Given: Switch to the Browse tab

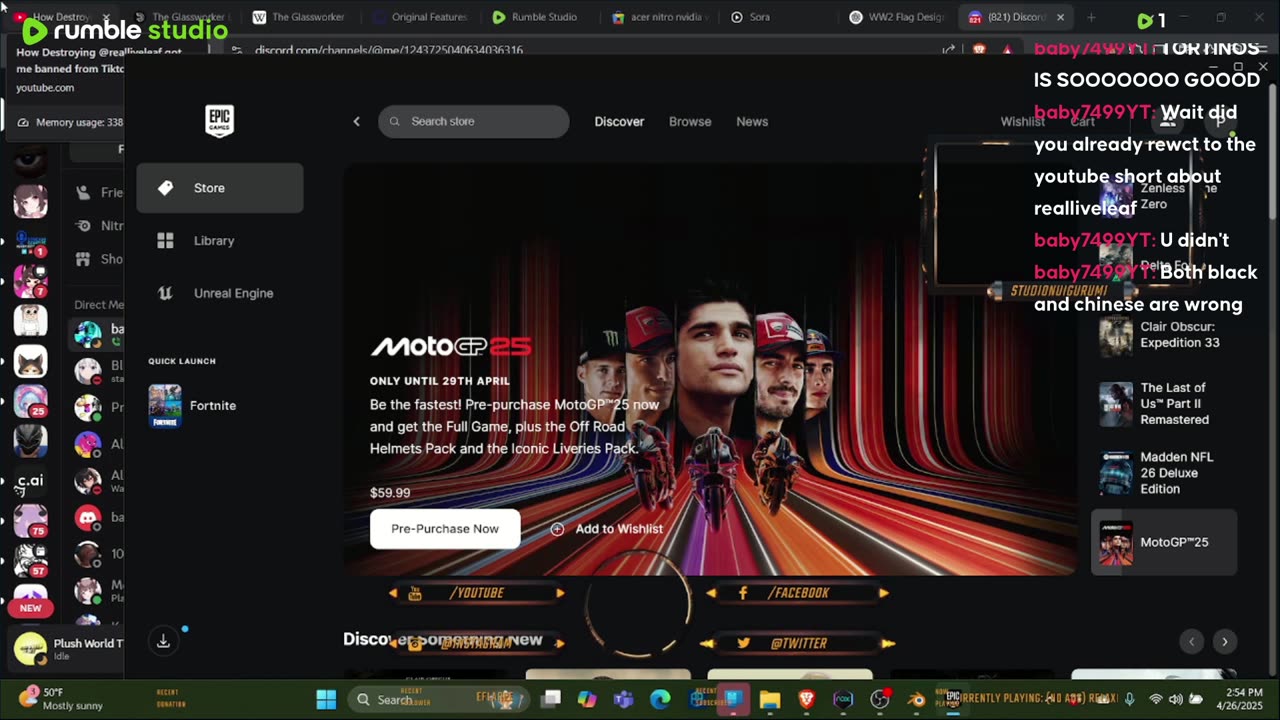Looking at the screenshot, I should tap(690, 121).
